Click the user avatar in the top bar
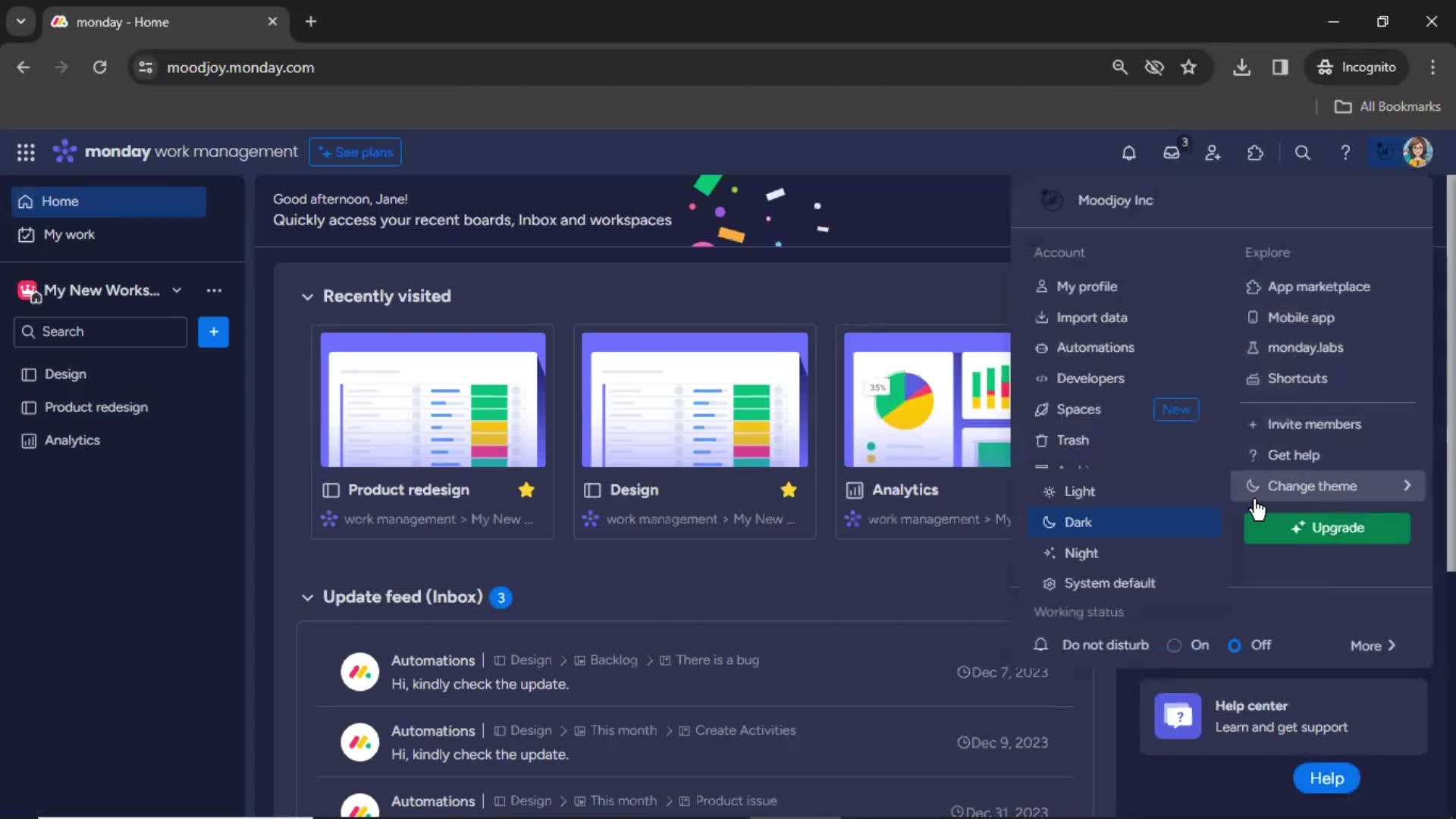 [x=1417, y=152]
